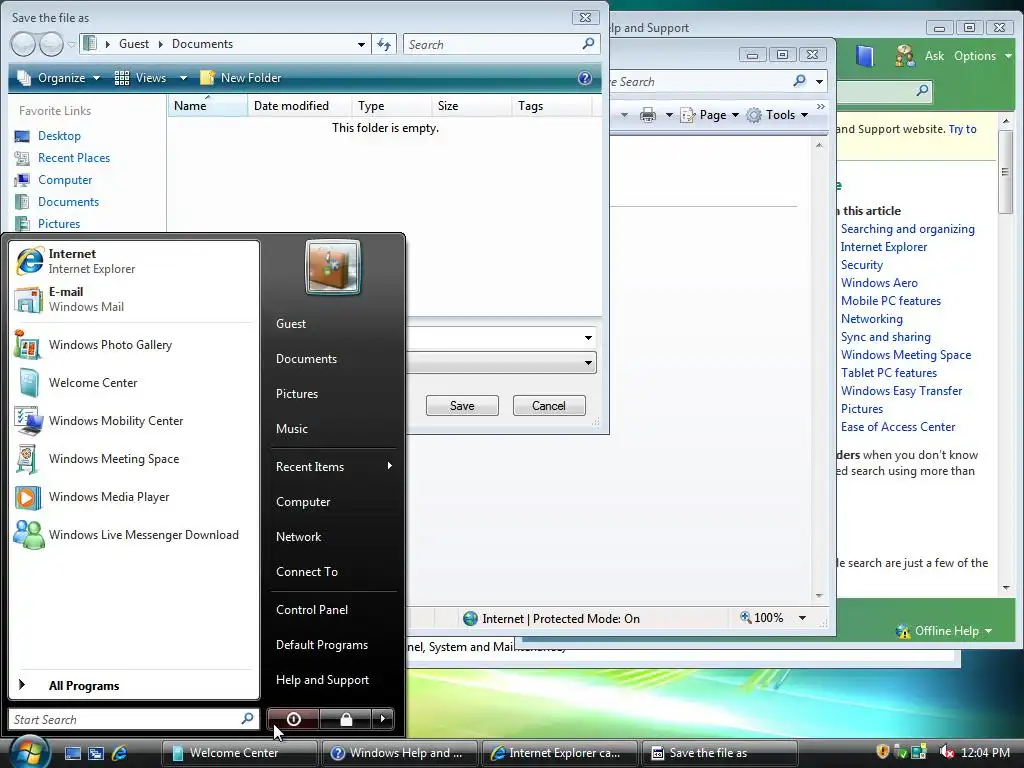Viewport: 1024px width, 768px height.
Task: Start Windows Media Player
Action: point(134,497)
